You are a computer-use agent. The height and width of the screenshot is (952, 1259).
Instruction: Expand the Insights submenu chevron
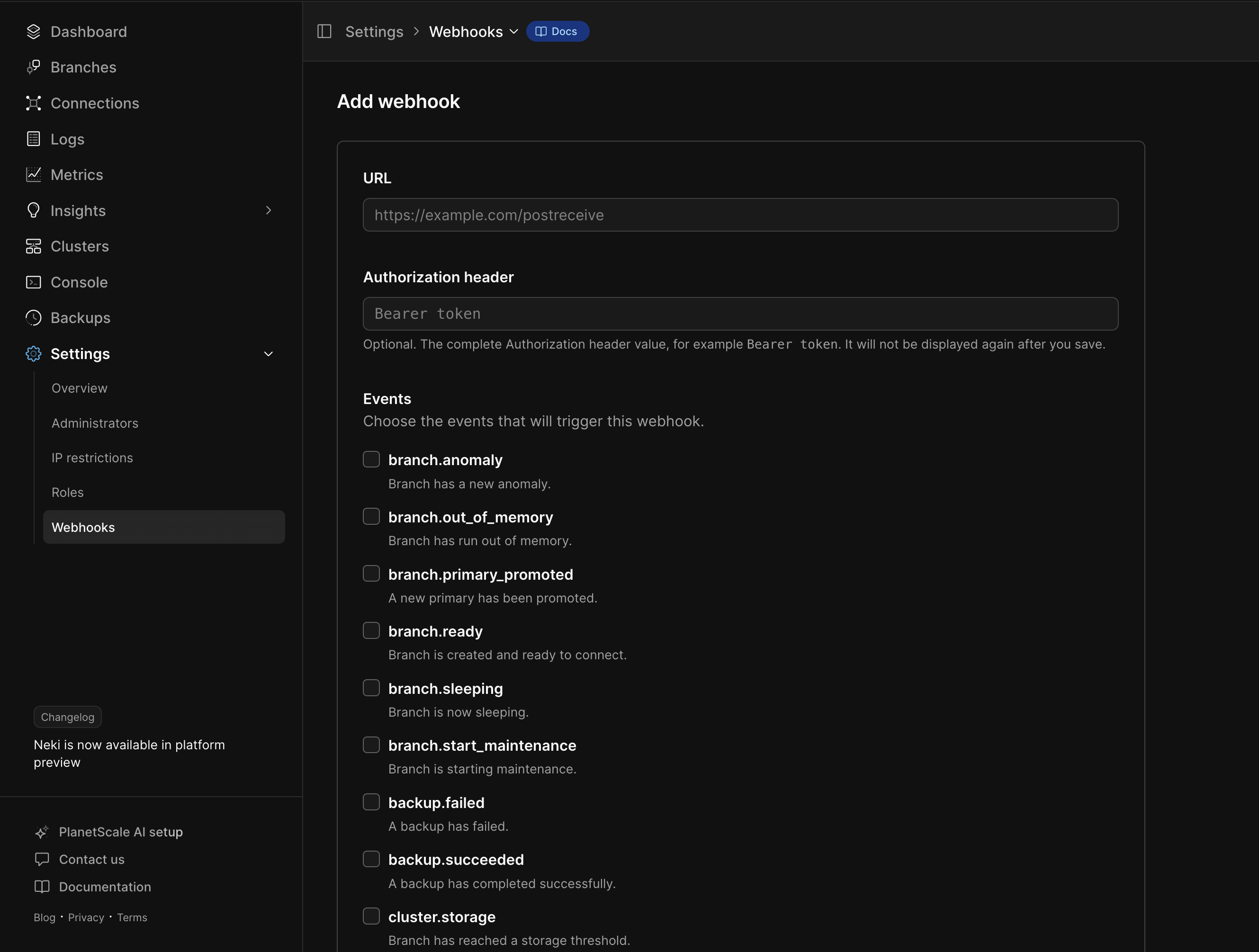click(269, 211)
